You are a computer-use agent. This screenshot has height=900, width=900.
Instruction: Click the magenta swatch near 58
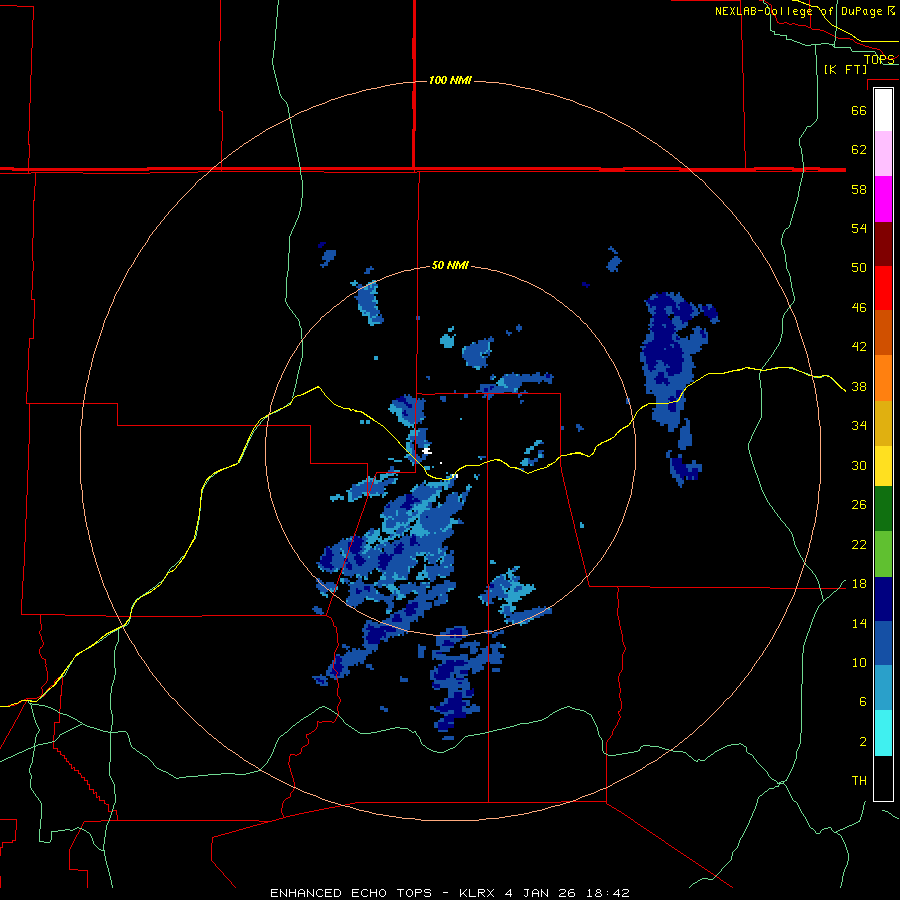coord(883,199)
